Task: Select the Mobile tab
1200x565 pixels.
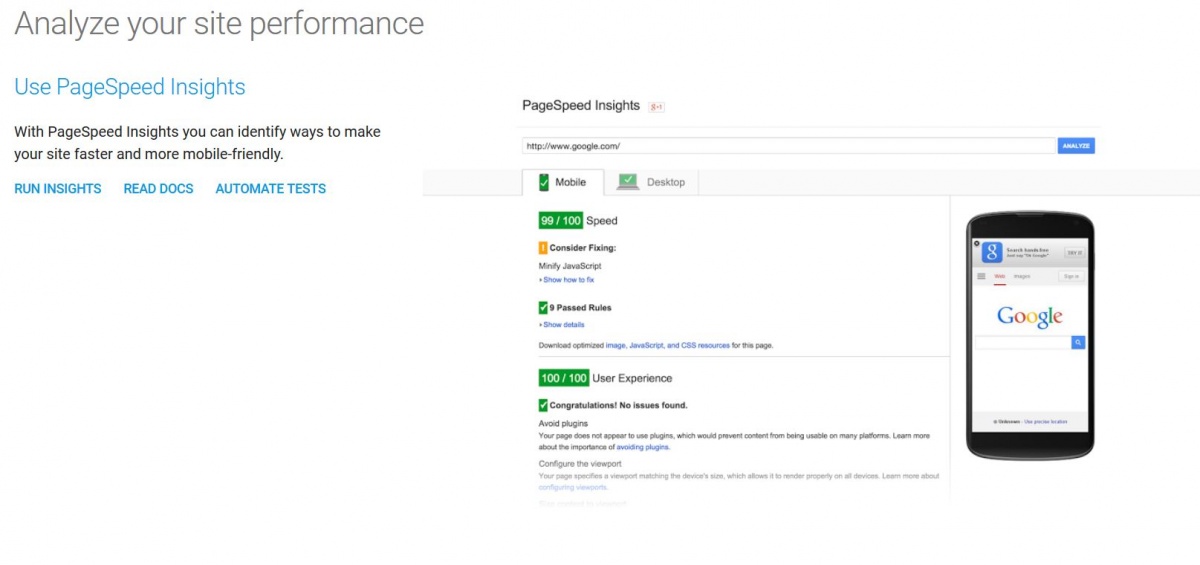Action: click(563, 182)
